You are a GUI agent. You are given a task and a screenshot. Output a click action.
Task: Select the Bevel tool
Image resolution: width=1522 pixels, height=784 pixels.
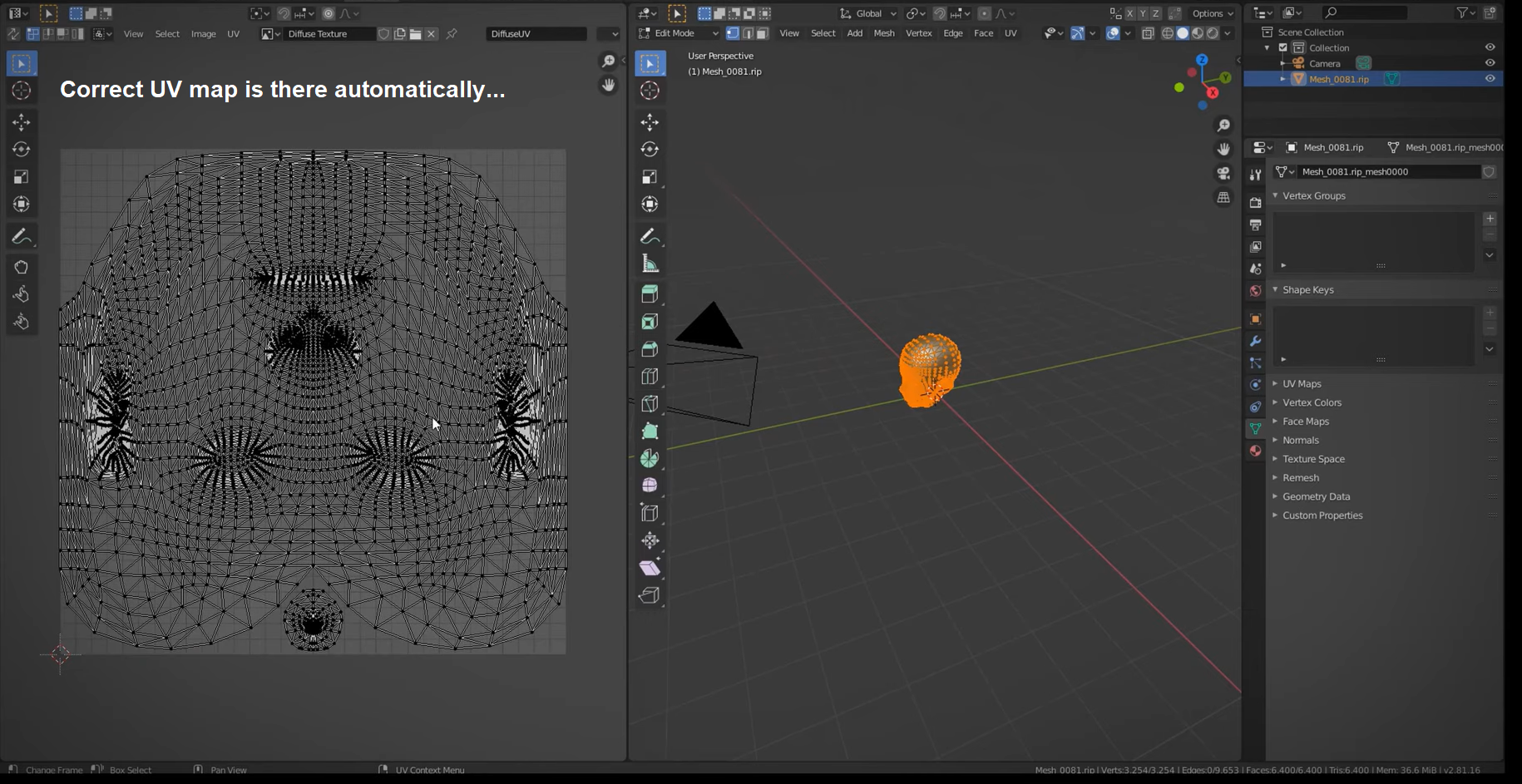650,349
